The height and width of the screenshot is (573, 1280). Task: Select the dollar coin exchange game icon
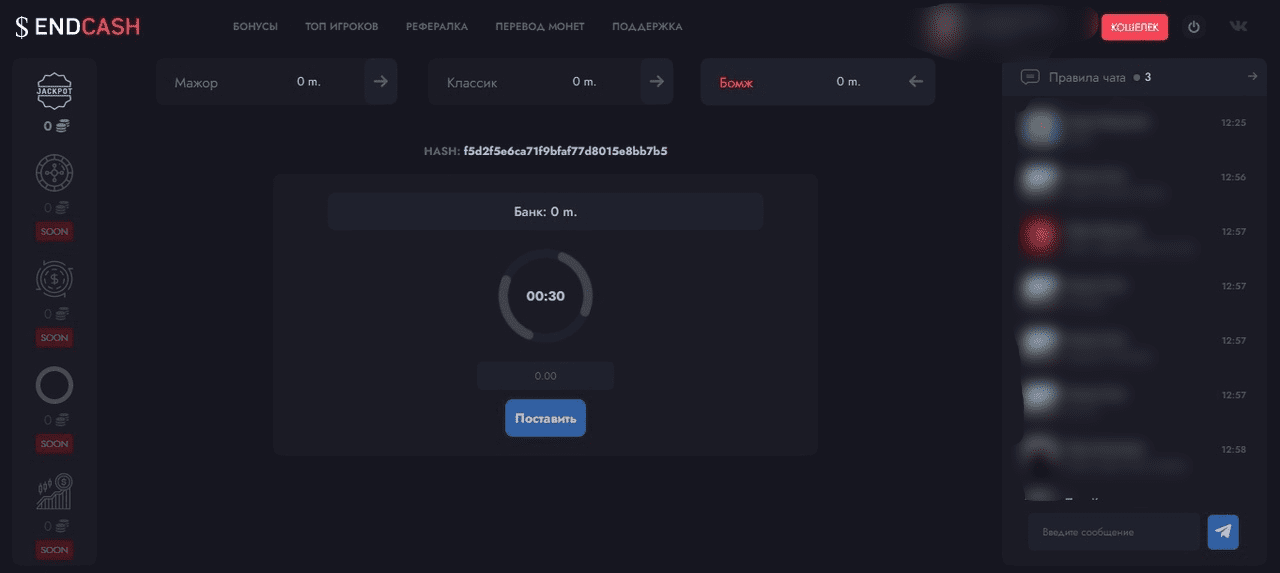pyautogui.click(x=55, y=279)
